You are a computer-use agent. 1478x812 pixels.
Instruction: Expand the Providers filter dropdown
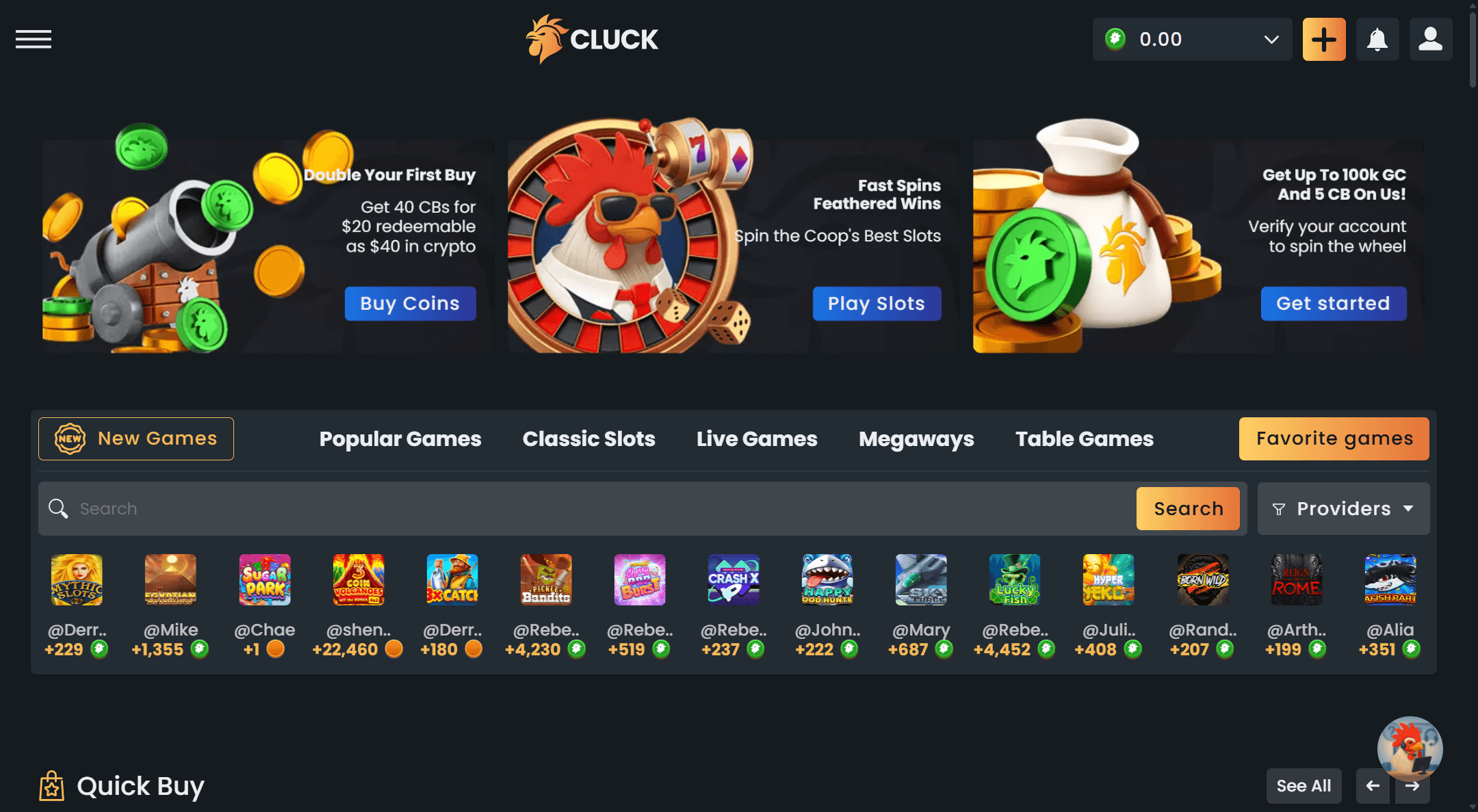point(1343,509)
